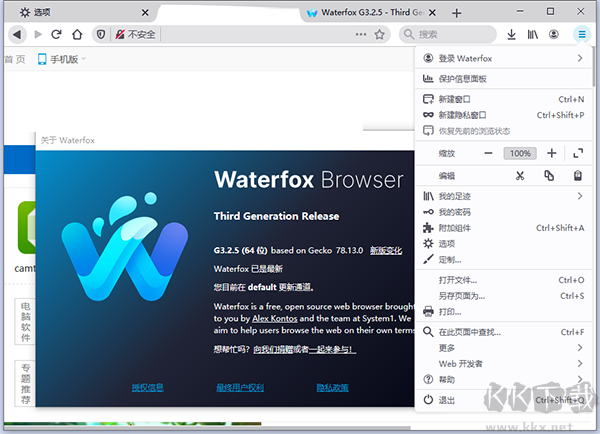Expand Web 开发者 submenu
The width and height of the screenshot is (600, 434).
504,364
